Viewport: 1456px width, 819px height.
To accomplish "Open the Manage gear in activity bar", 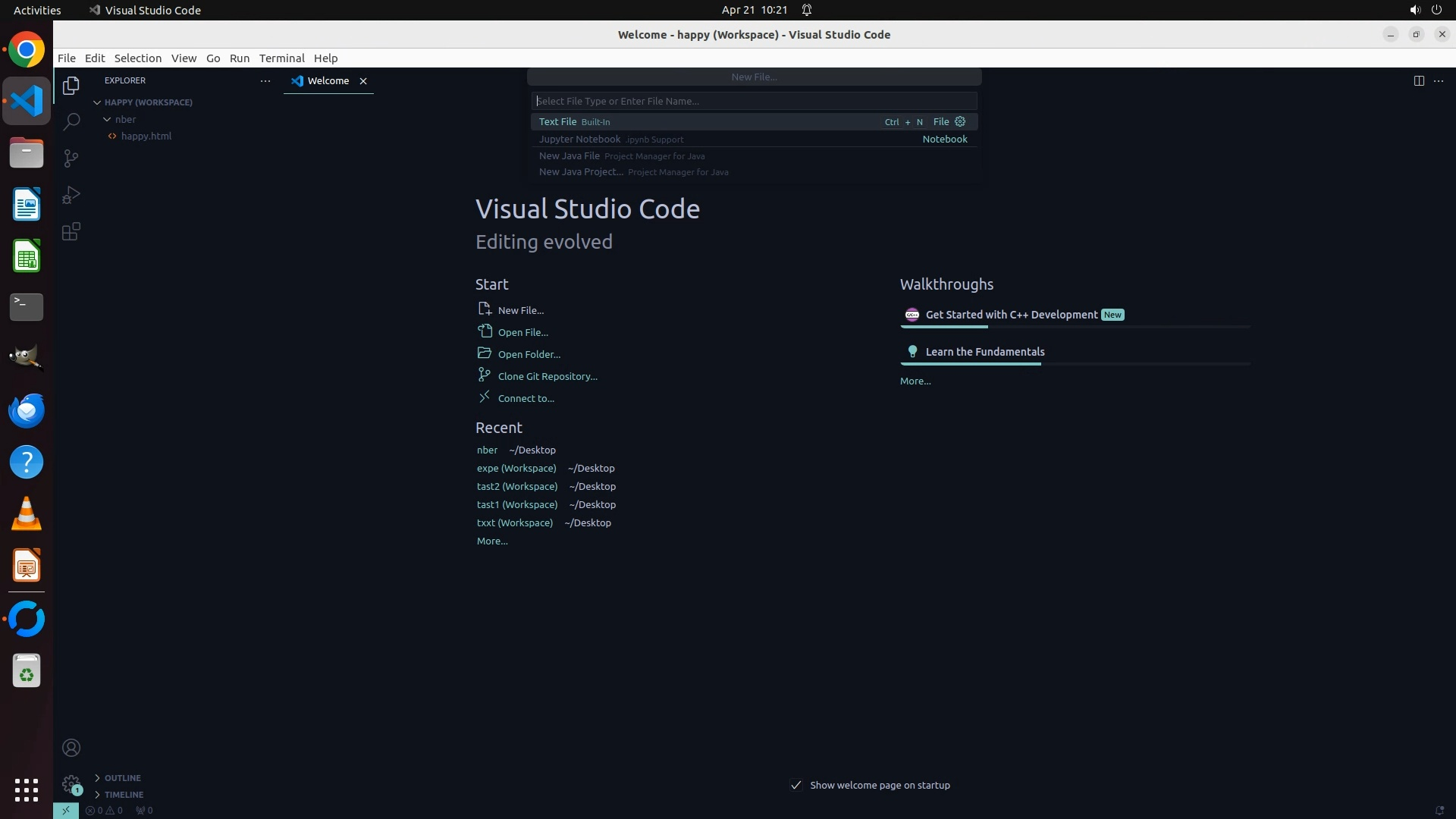I will 71,783.
